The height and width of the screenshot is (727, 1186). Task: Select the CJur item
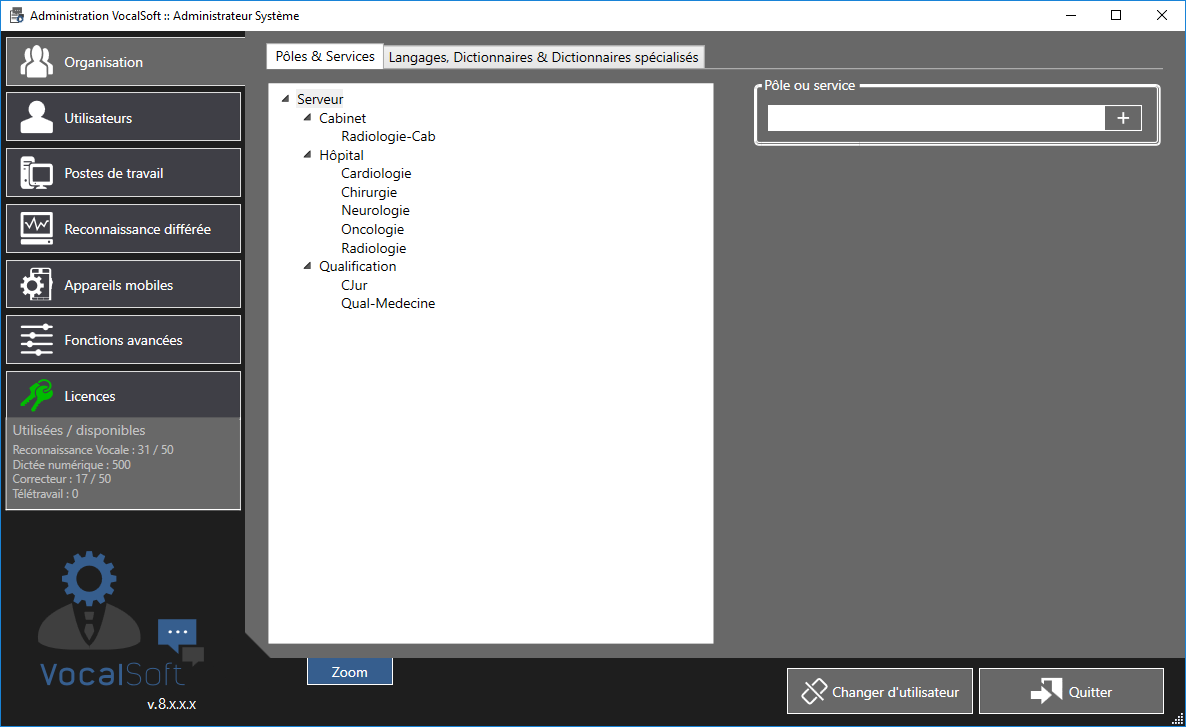354,285
